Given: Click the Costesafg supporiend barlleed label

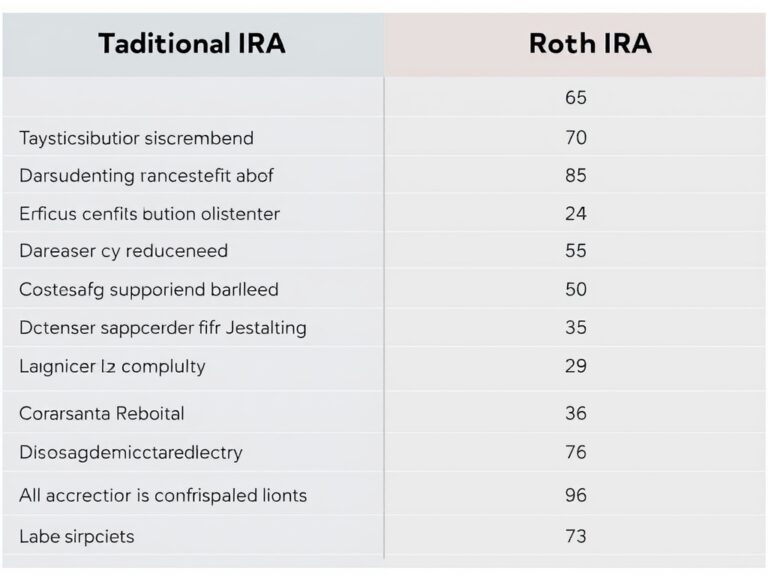Looking at the screenshot, I should click(x=148, y=290).
